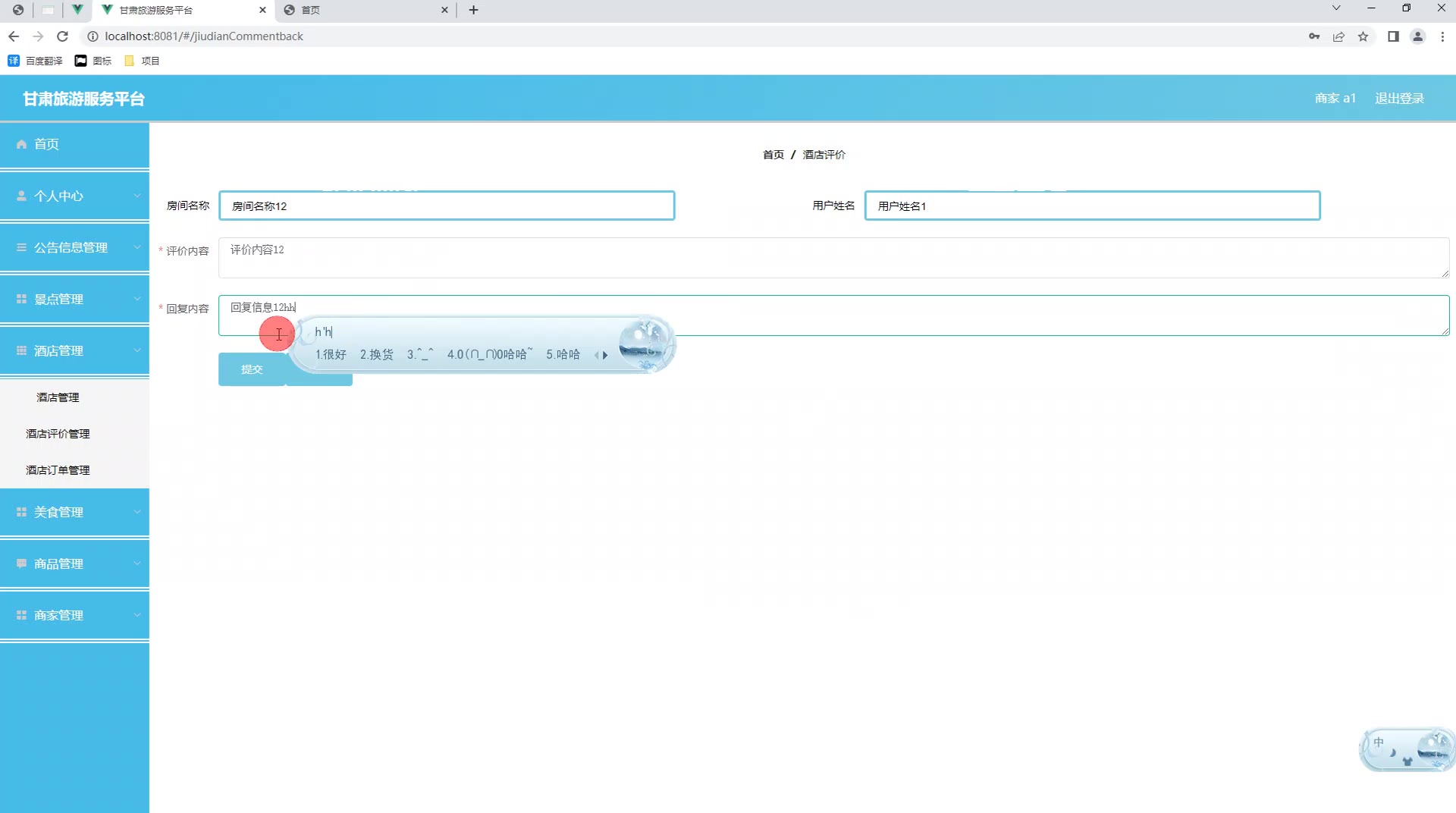Collapse the 酒店管理 sidebar menu
Viewport: 1456px width, 813px height.
coord(74,350)
